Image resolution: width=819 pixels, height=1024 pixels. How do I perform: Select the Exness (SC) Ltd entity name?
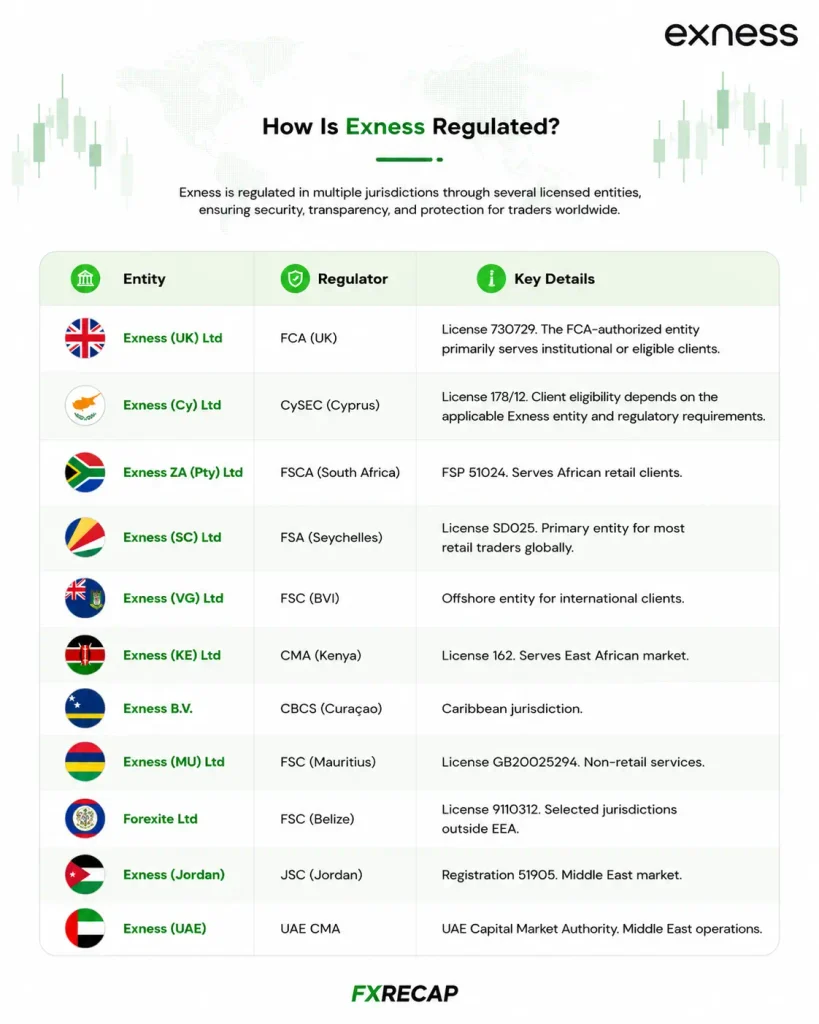[x=172, y=537]
